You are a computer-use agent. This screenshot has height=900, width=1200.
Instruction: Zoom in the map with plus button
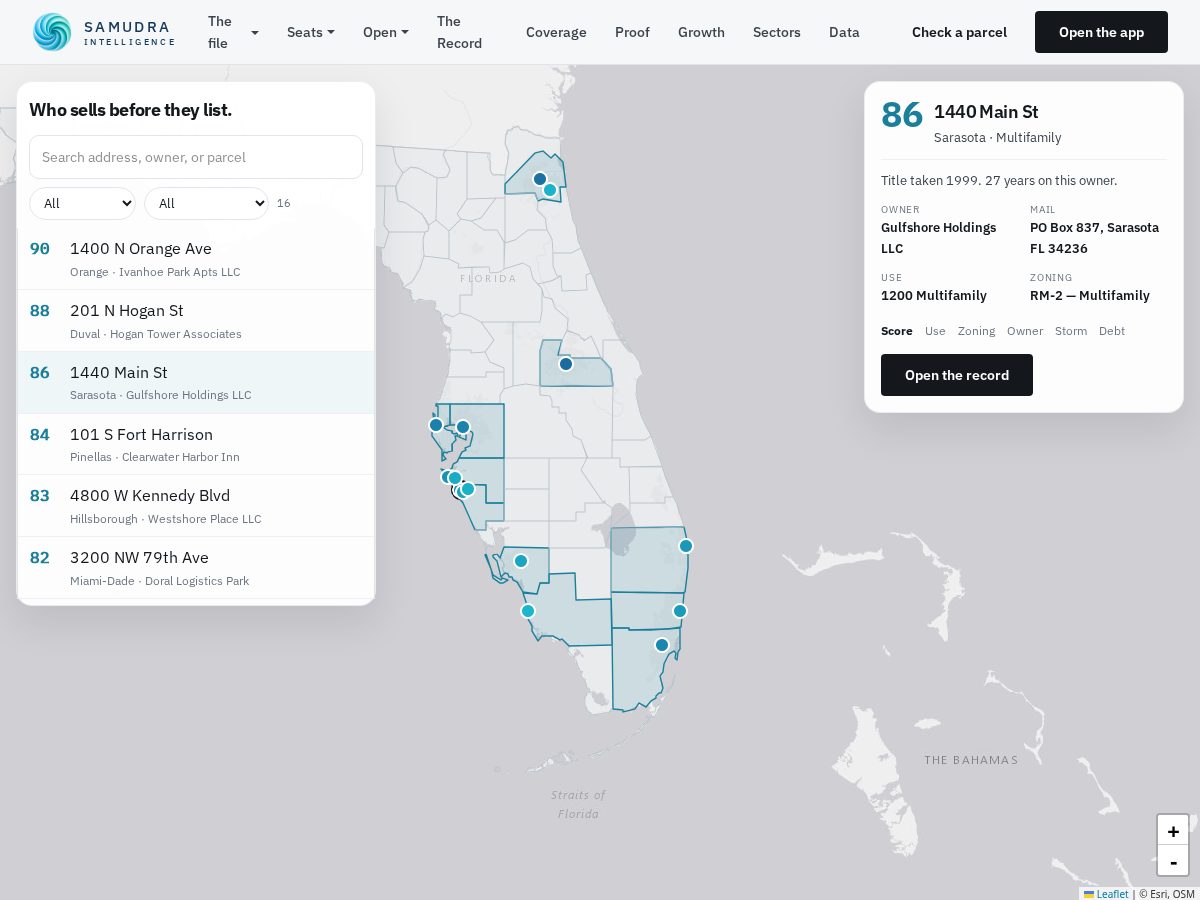point(1173,830)
